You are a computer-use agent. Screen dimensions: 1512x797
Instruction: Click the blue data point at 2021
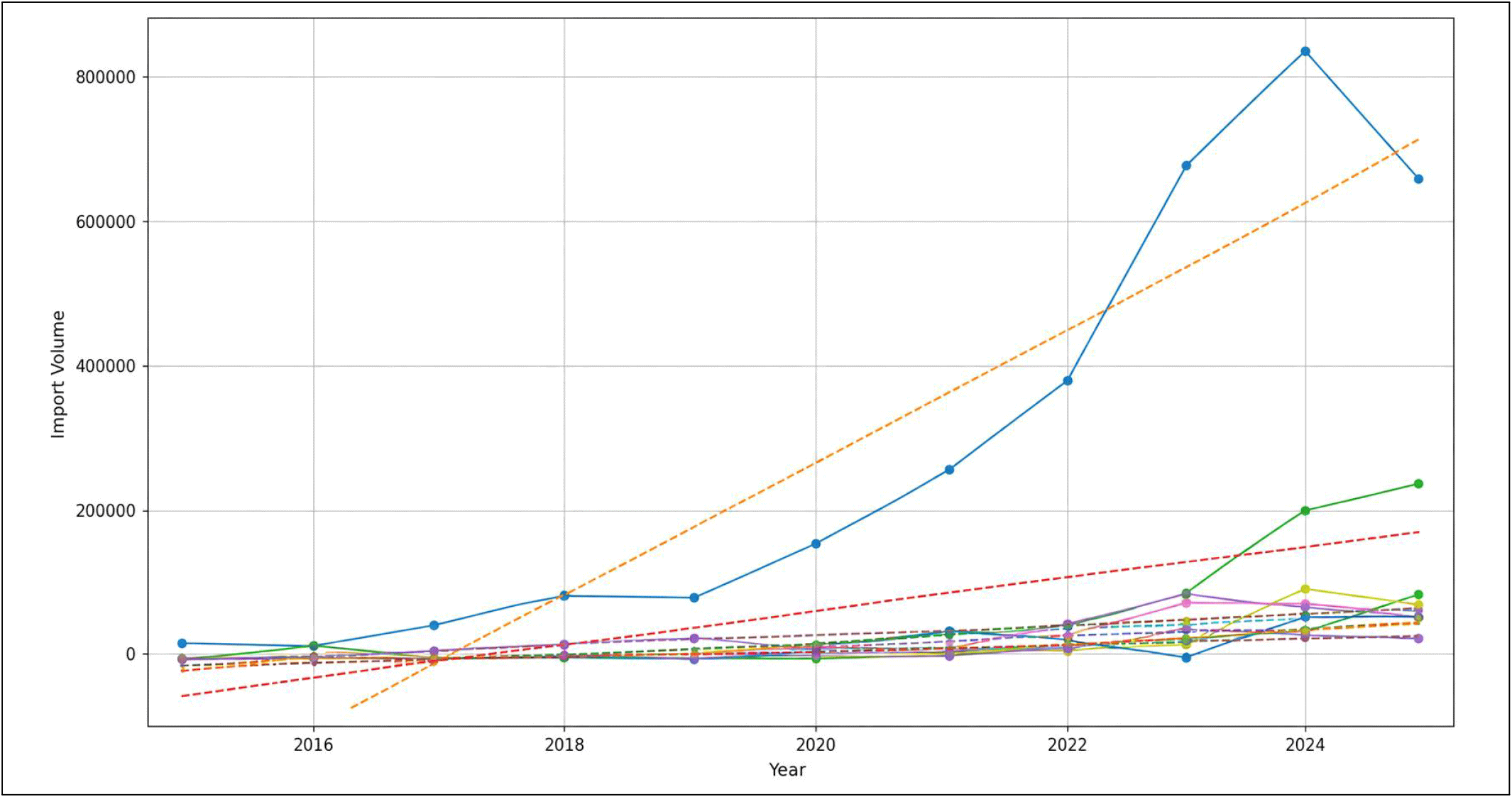pos(949,469)
